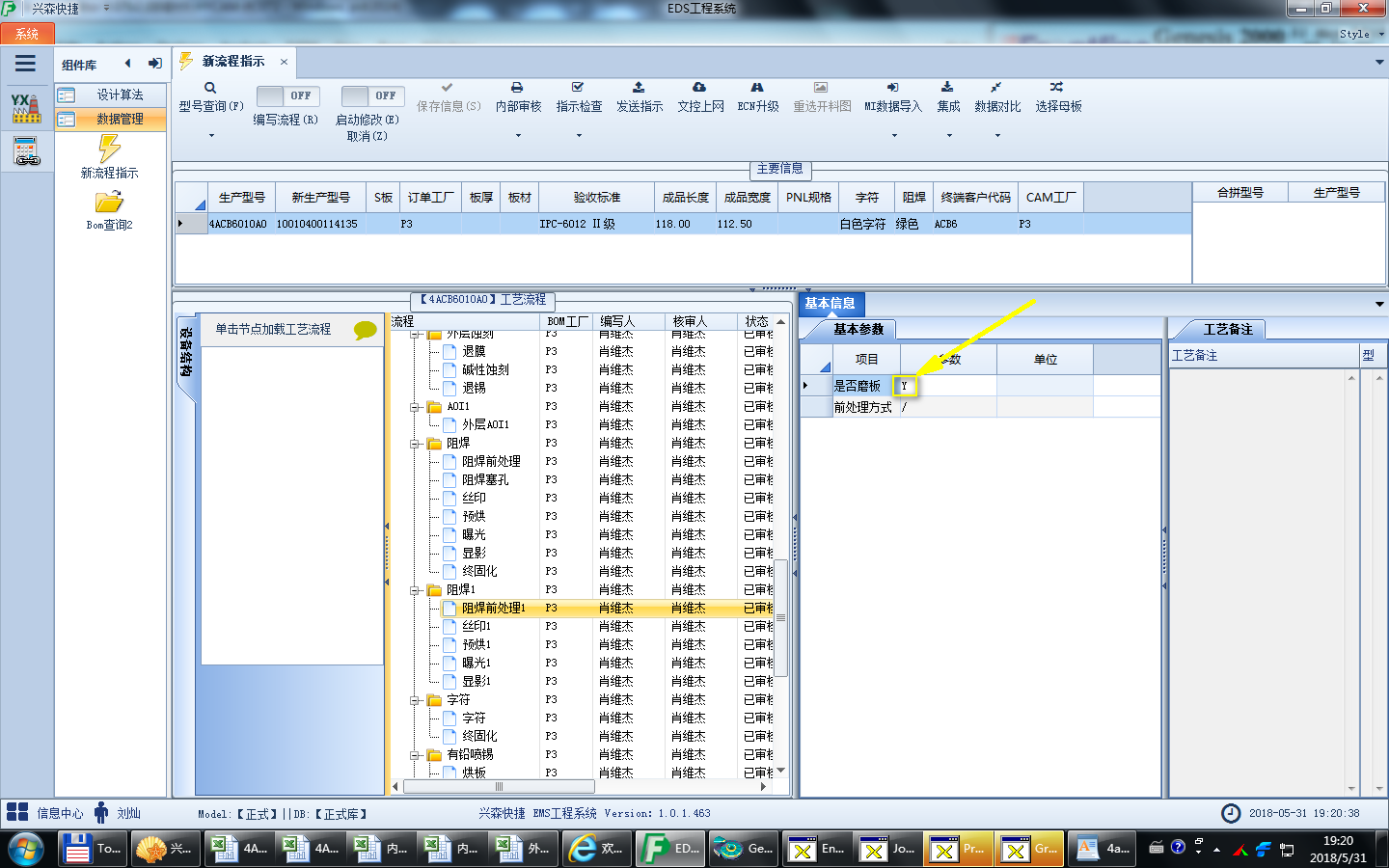Select the 基本信息 tab
Viewport: 1389px width, 868px height.
830,304
